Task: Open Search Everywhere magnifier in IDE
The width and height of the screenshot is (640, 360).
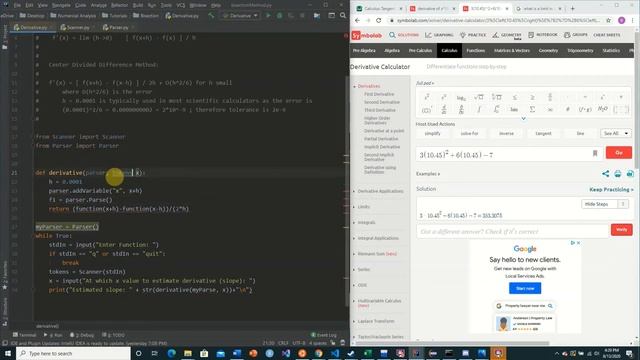Action: click(343, 16)
